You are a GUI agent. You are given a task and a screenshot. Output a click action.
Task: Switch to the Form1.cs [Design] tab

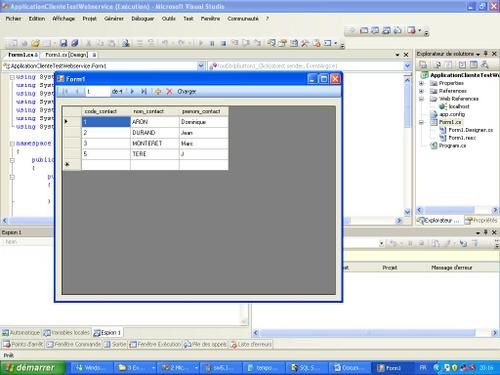67,55
